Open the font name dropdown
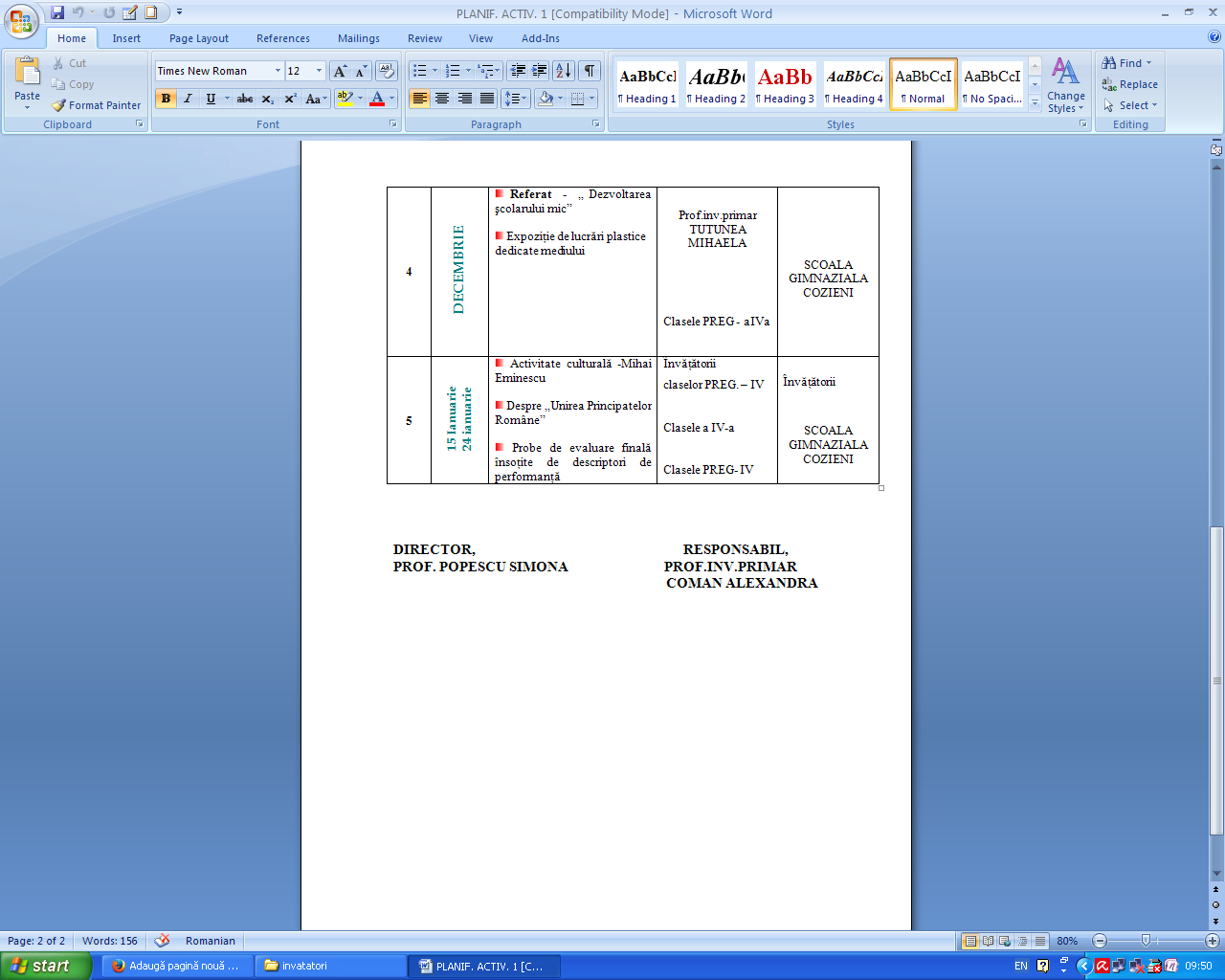 (278, 71)
